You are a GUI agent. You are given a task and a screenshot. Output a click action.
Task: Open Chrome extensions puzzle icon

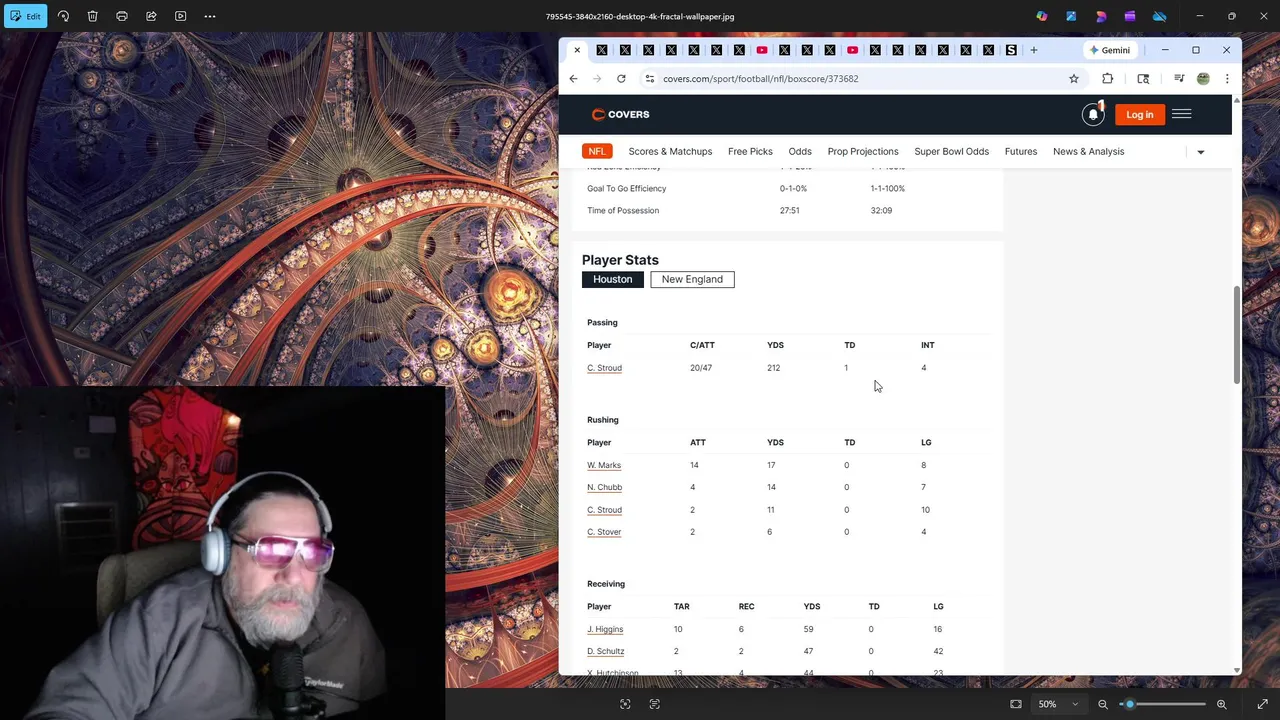(1108, 78)
